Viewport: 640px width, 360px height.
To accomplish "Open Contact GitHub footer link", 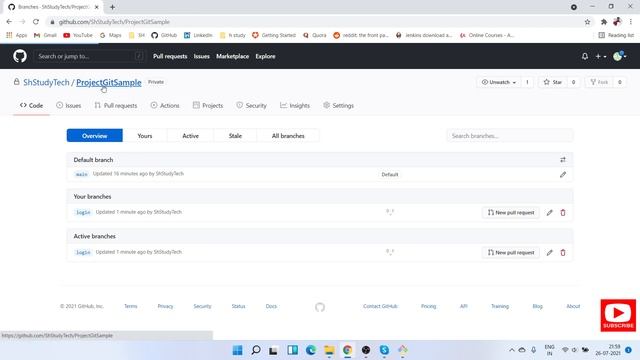I will pos(380,306).
